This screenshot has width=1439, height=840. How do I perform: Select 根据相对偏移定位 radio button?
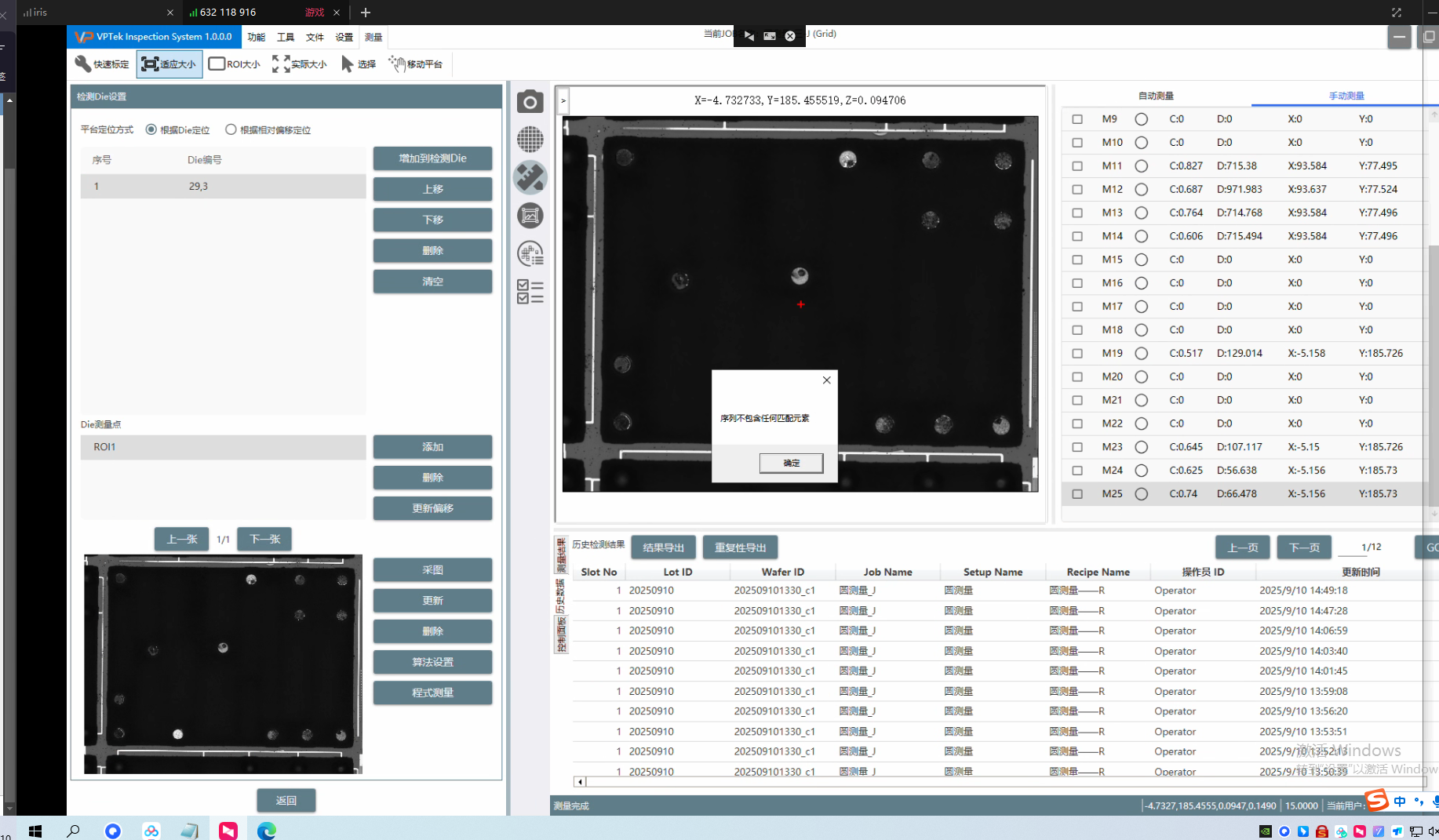click(231, 130)
